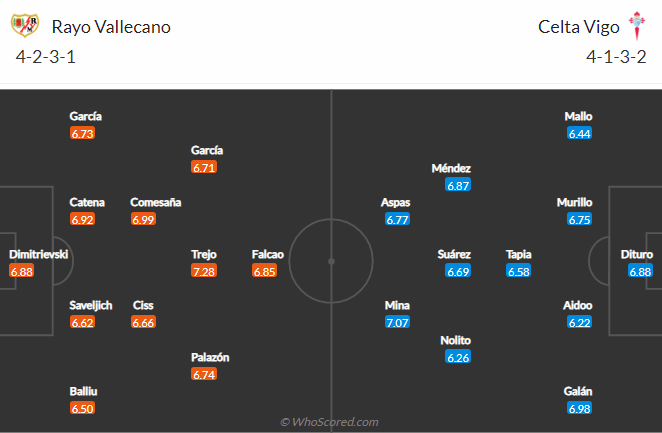The image size is (662, 433).
Task: Click the WhoScored.com watermark
Action: tap(329, 422)
